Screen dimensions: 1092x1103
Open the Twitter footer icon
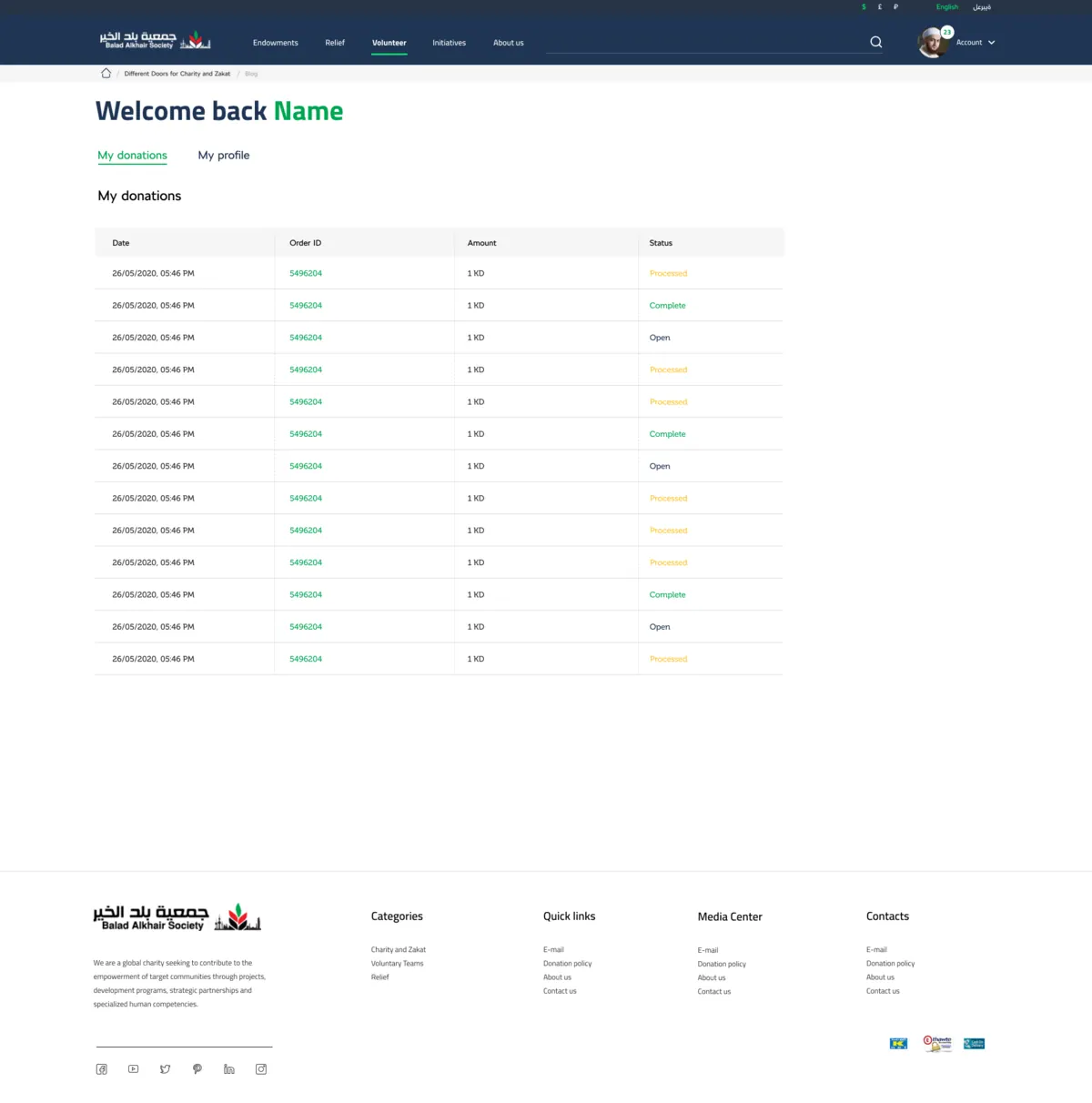point(166,1069)
